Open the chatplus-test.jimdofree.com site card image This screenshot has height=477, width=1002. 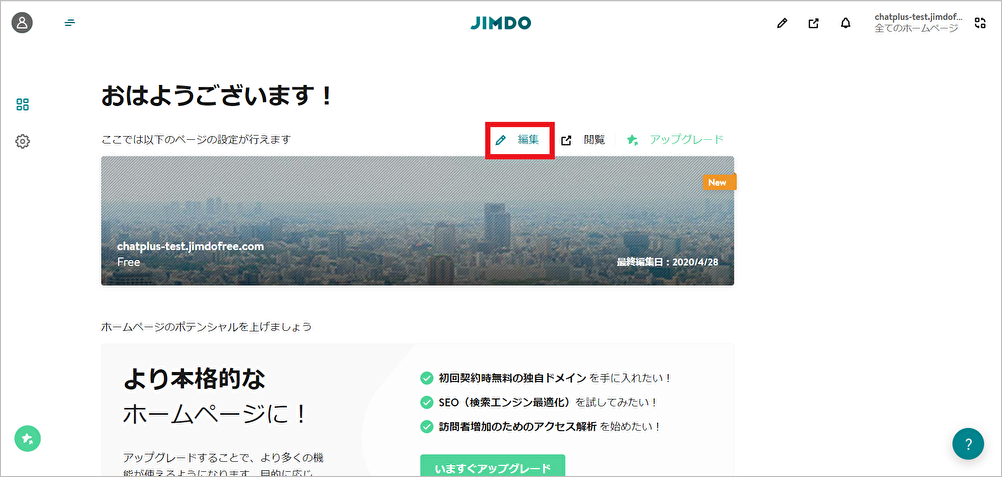pyautogui.click(x=417, y=221)
